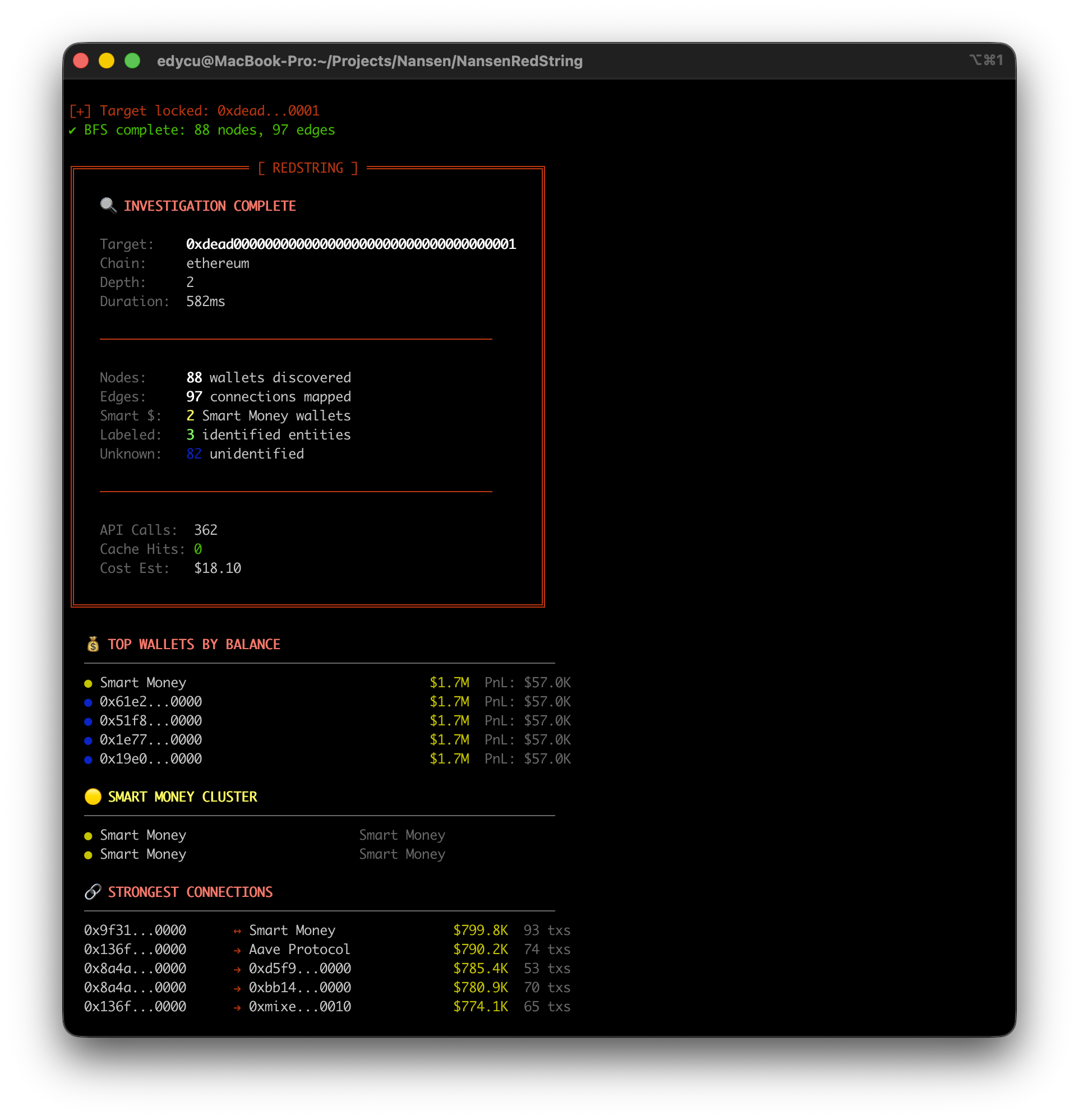Click the magnifying glass investigation icon
Image resolution: width=1079 pixels, height=1120 pixels.
(x=108, y=206)
